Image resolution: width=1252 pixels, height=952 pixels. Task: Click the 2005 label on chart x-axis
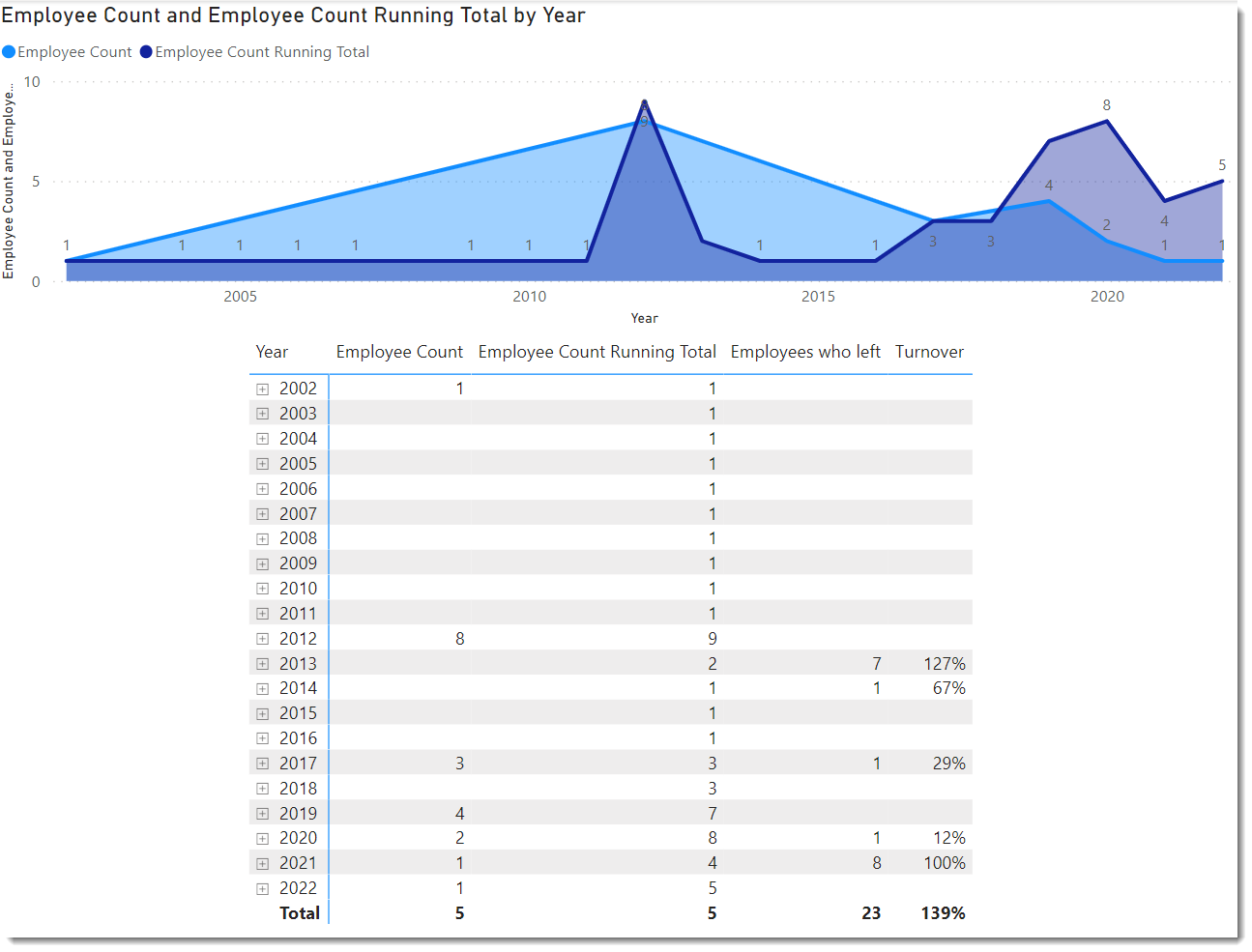tap(241, 297)
